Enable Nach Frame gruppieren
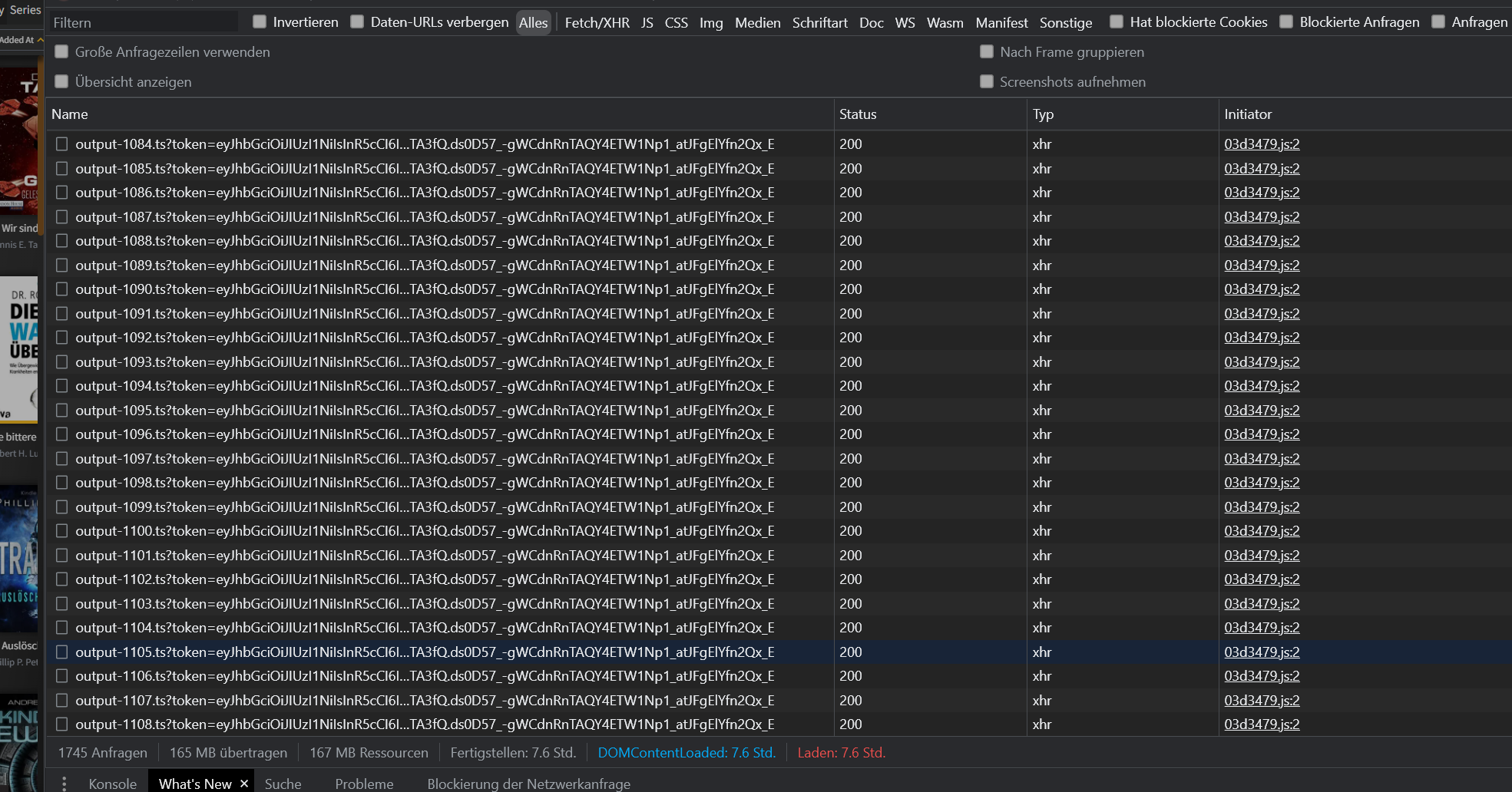This screenshot has width=1512, height=792. [987, 51]
